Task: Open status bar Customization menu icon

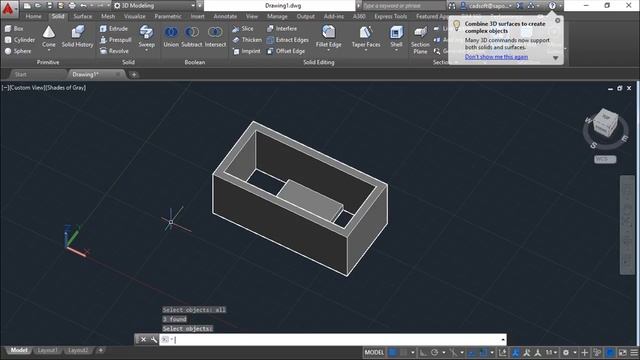Action: click(634, 352)
